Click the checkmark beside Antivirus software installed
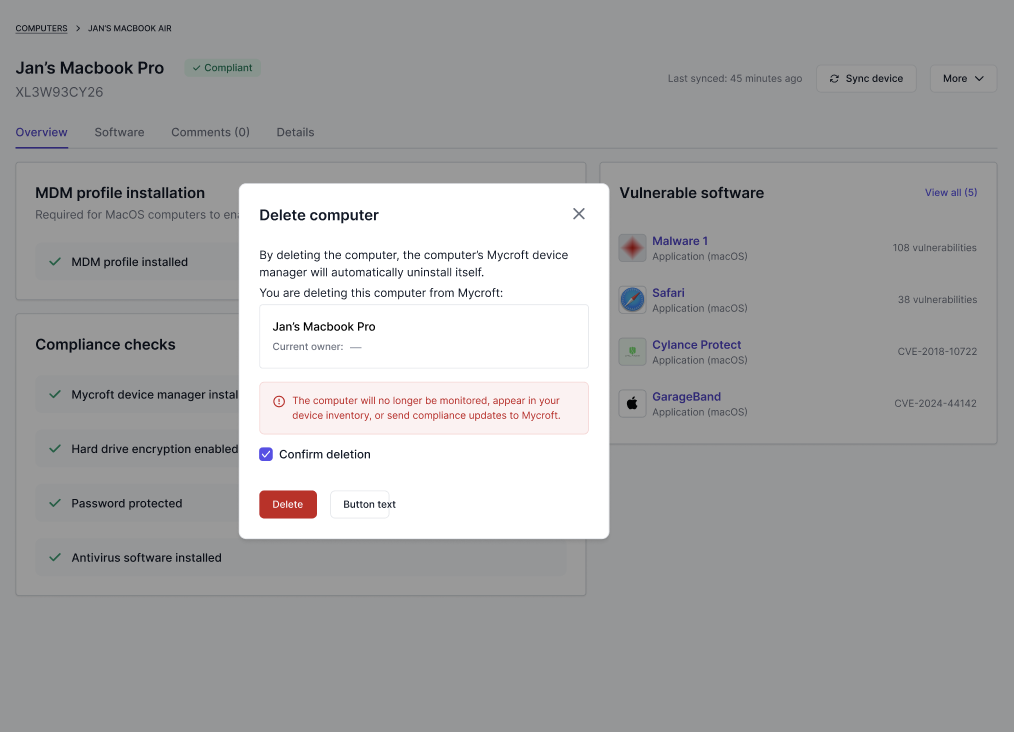The width and height of the screenshot is (1014, 732). [55, 557]
